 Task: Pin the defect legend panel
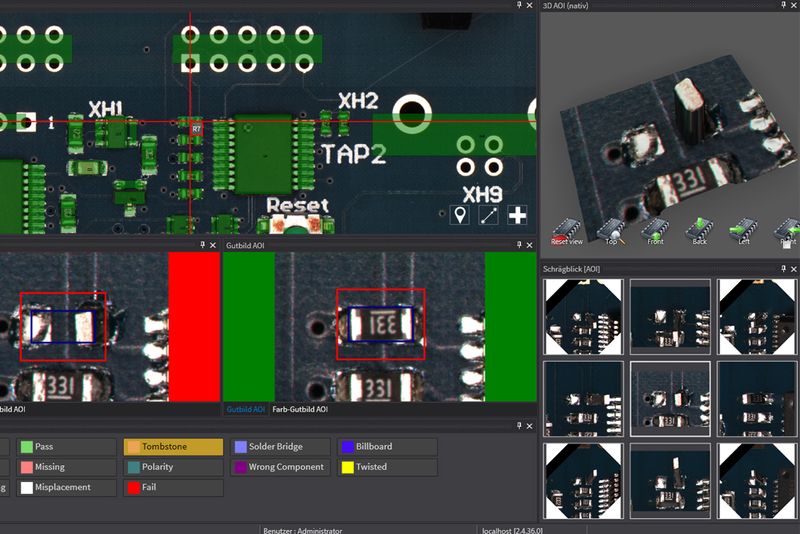tap(519, 425)
